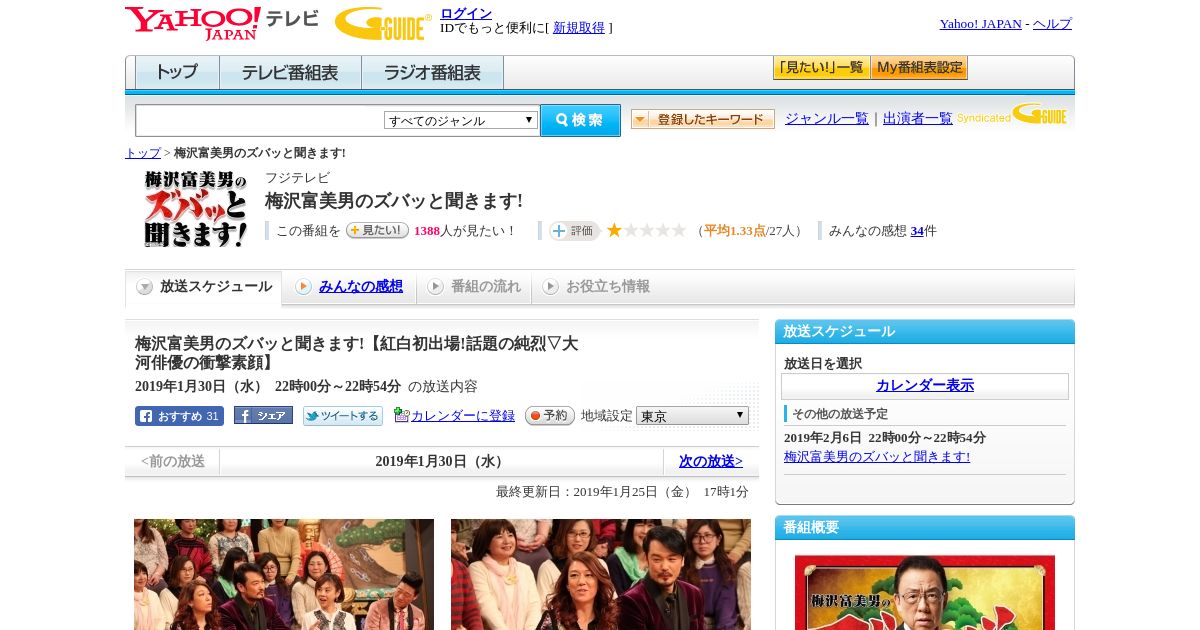1200x630 pixels.
Task: Click the 「見たい!」一覧 button
Action: tap(821, 68)
